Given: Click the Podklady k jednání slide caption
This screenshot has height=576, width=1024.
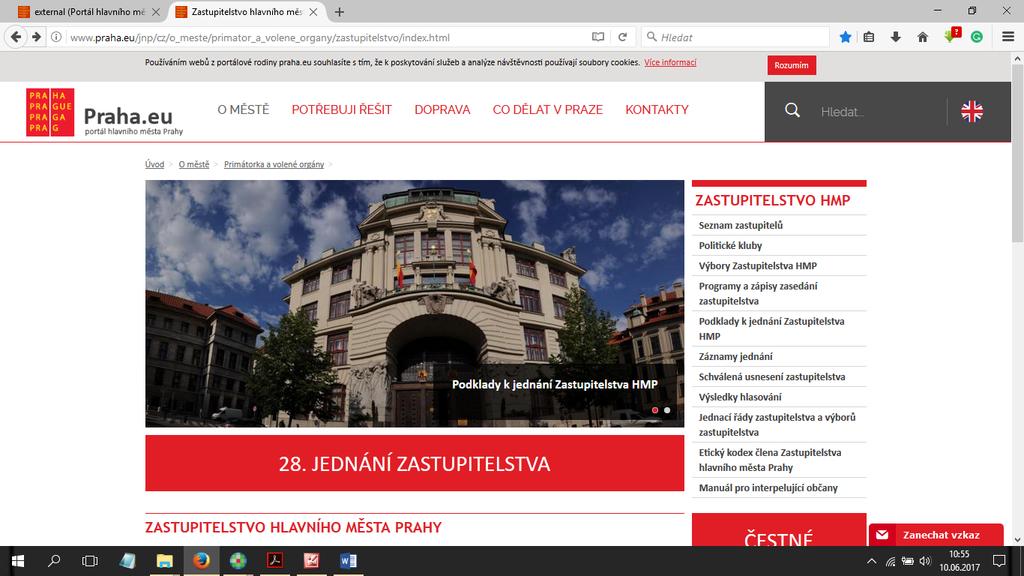Looking at the screenshot, I should click(554, 384).
